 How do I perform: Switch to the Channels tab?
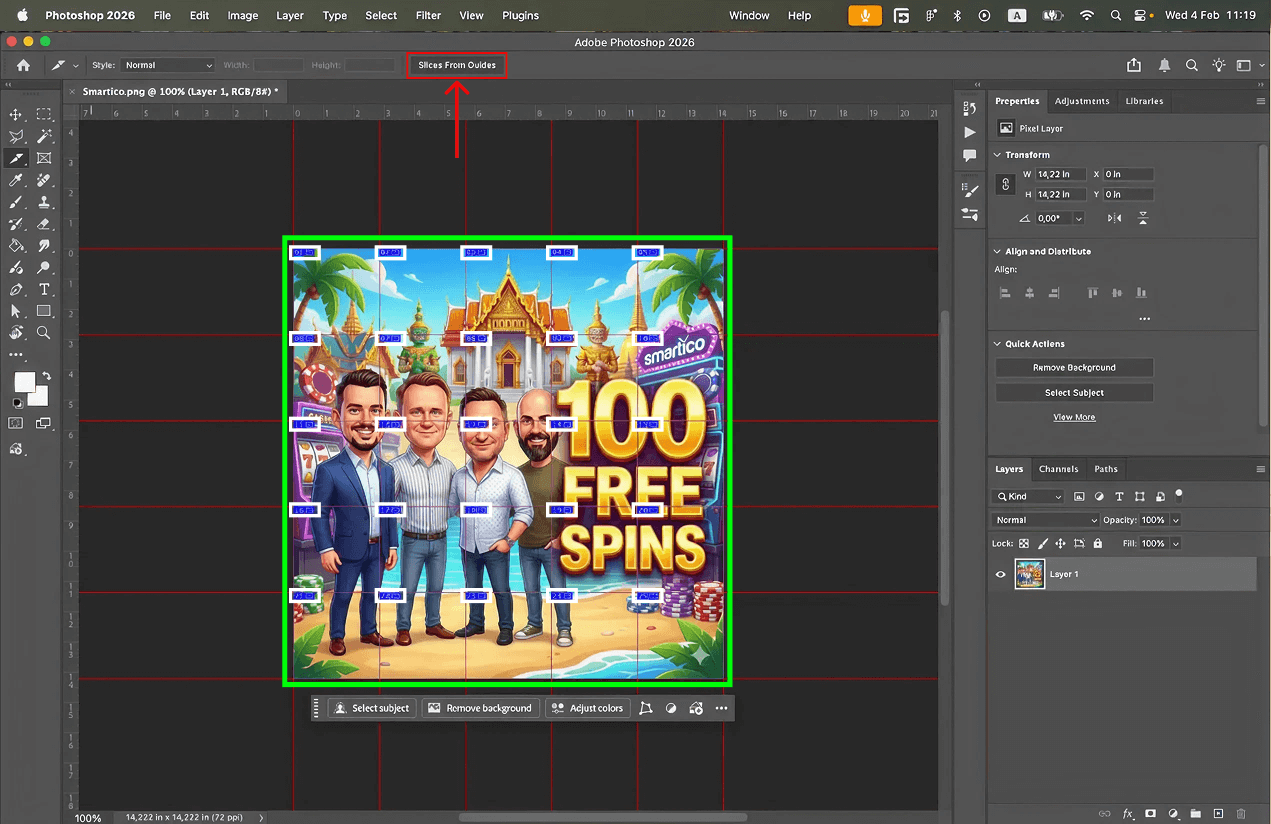(x=1058, y=469)
